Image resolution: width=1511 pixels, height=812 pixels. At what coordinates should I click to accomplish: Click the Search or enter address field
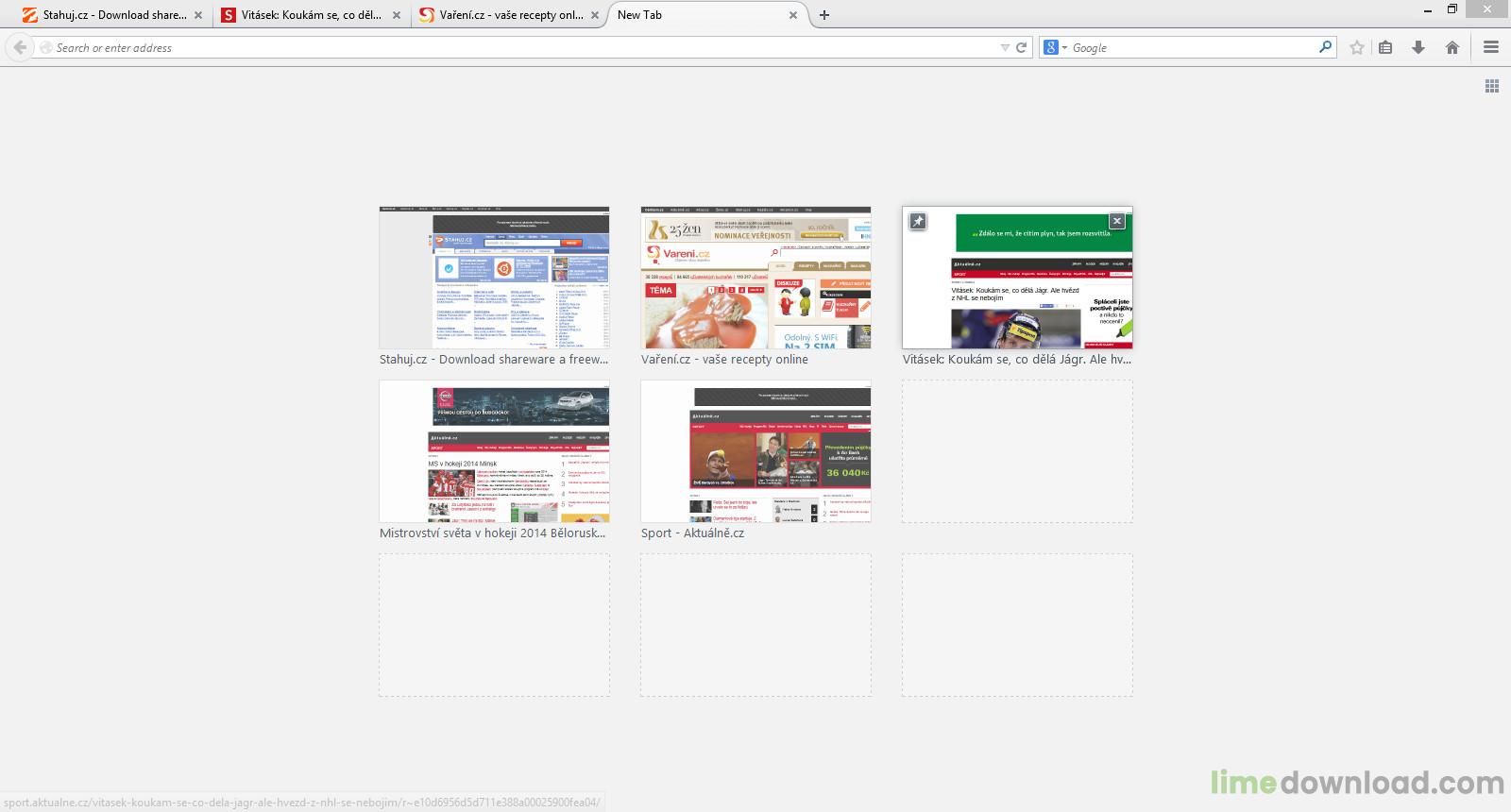click(x=519, y=47)
